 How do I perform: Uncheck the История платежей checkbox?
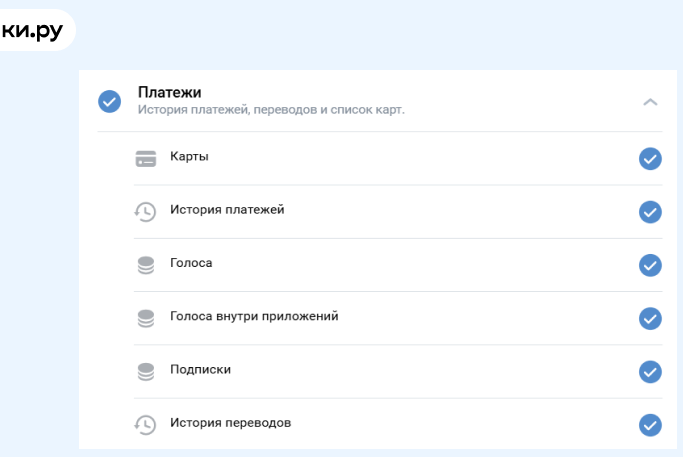click(x=650, y=212)
